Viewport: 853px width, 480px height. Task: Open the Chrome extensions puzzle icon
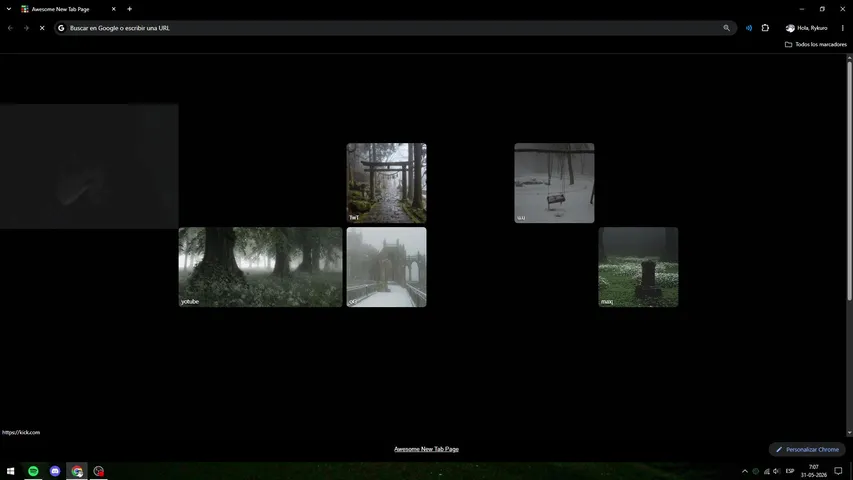(x=765, y=28)
